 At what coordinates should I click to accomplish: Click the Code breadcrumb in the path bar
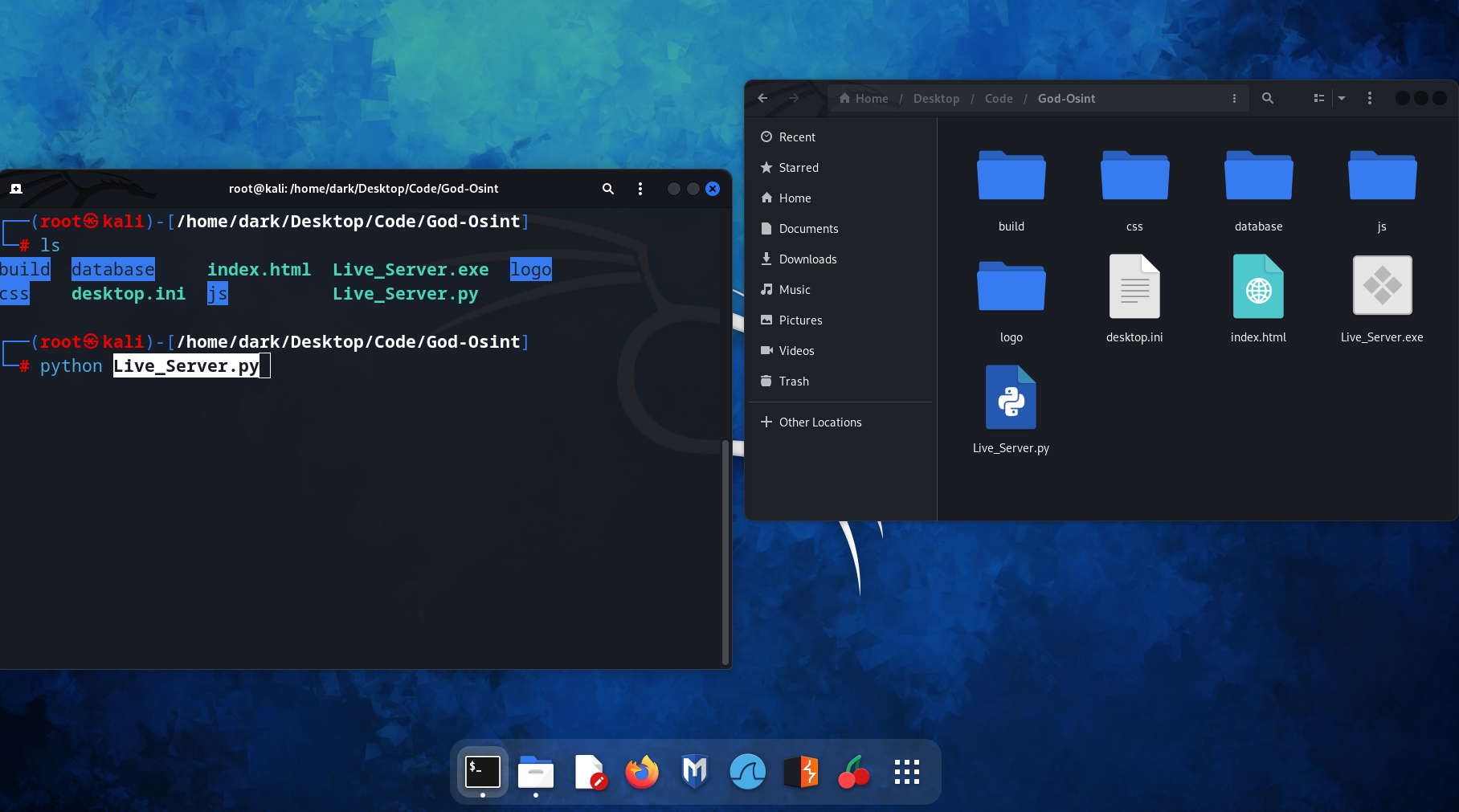[x=999, y=98]
